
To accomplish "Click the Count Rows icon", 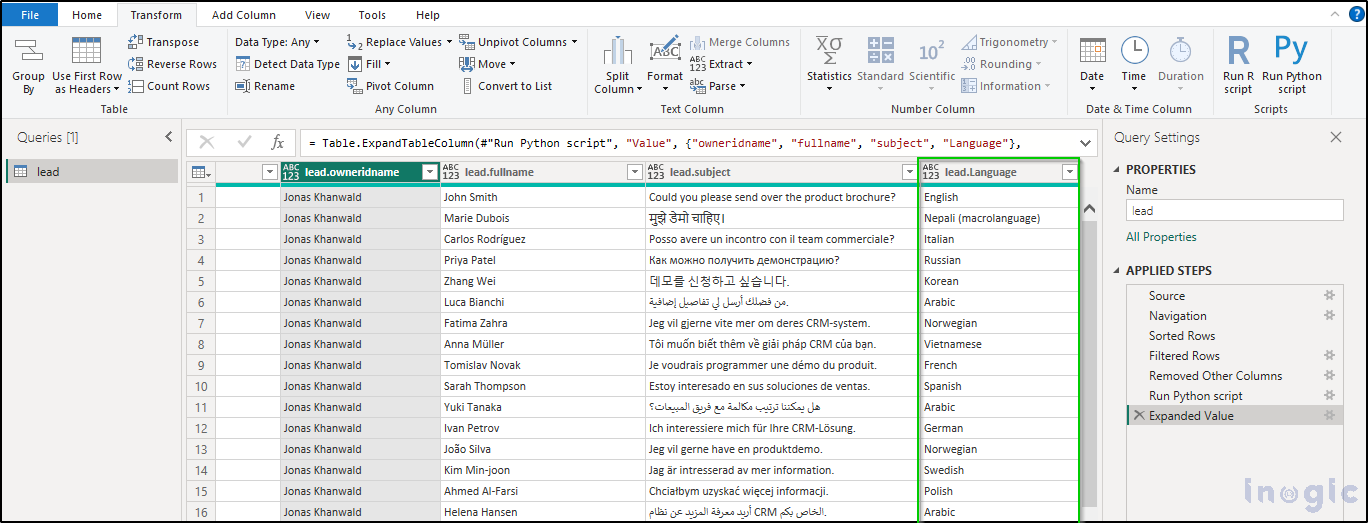I will pyautogui.click(x=135, y=86).
